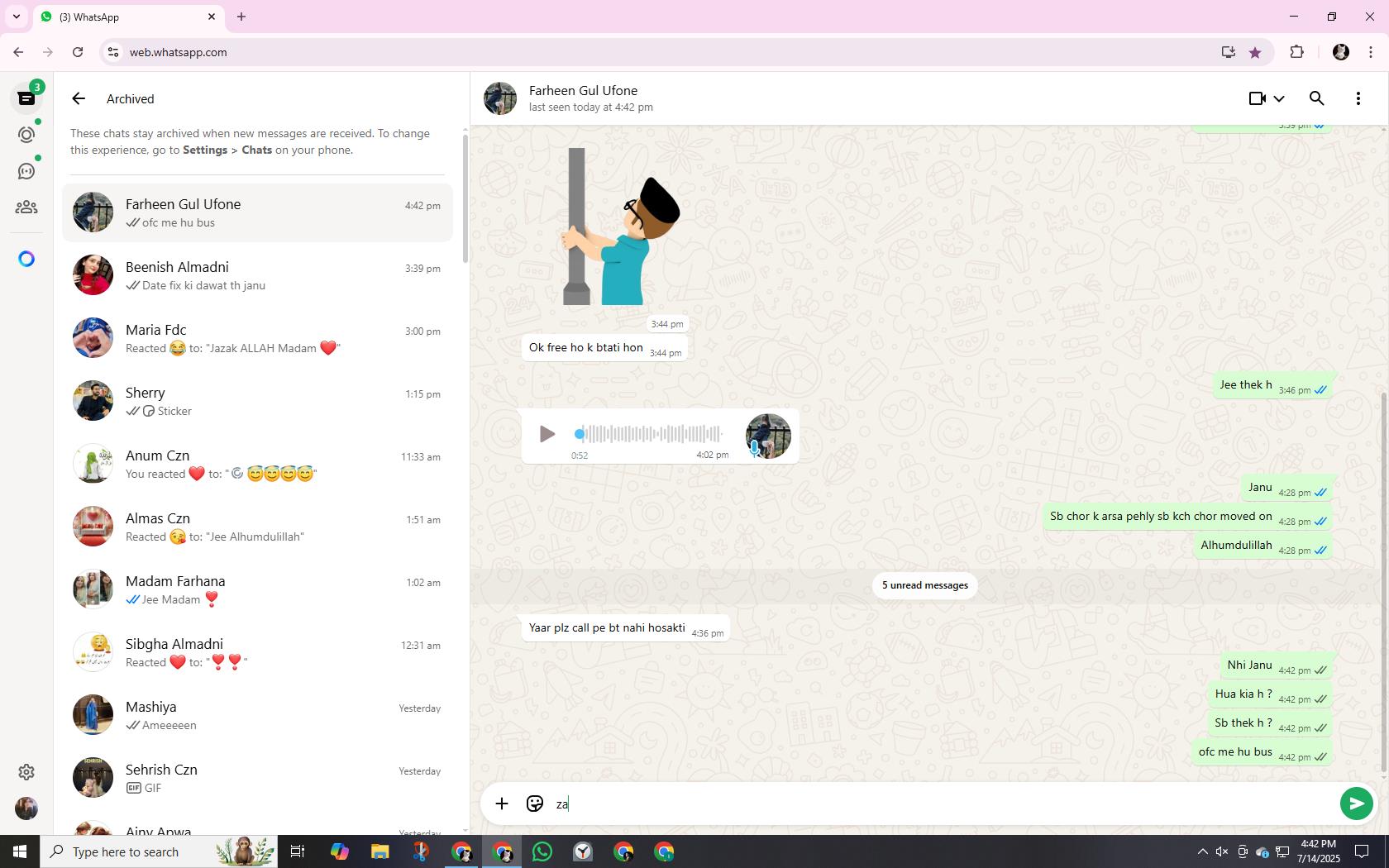
Task: Open the browser Extensions icon
Action: [x=1296, y=52]
